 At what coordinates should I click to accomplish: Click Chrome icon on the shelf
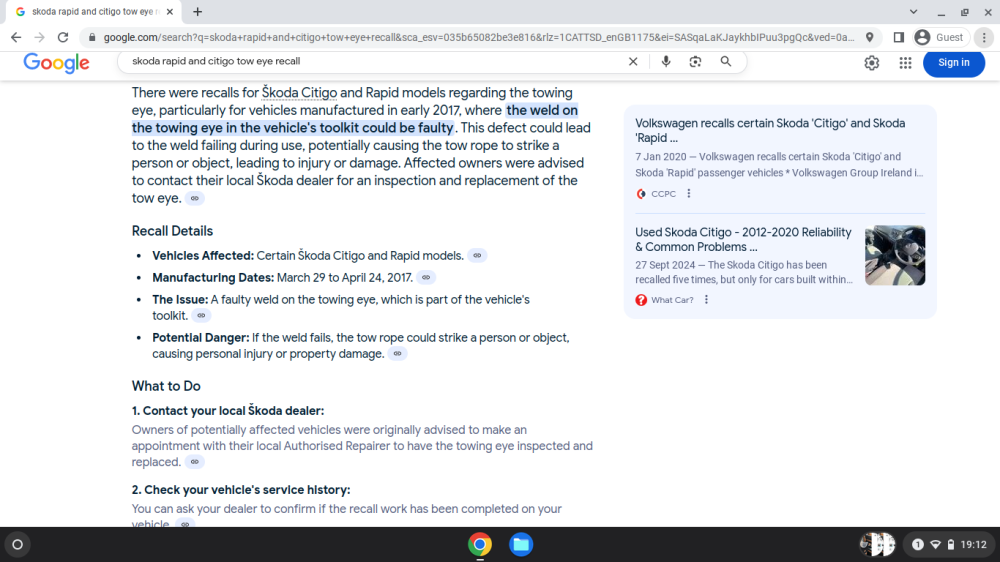click(480, 544)
